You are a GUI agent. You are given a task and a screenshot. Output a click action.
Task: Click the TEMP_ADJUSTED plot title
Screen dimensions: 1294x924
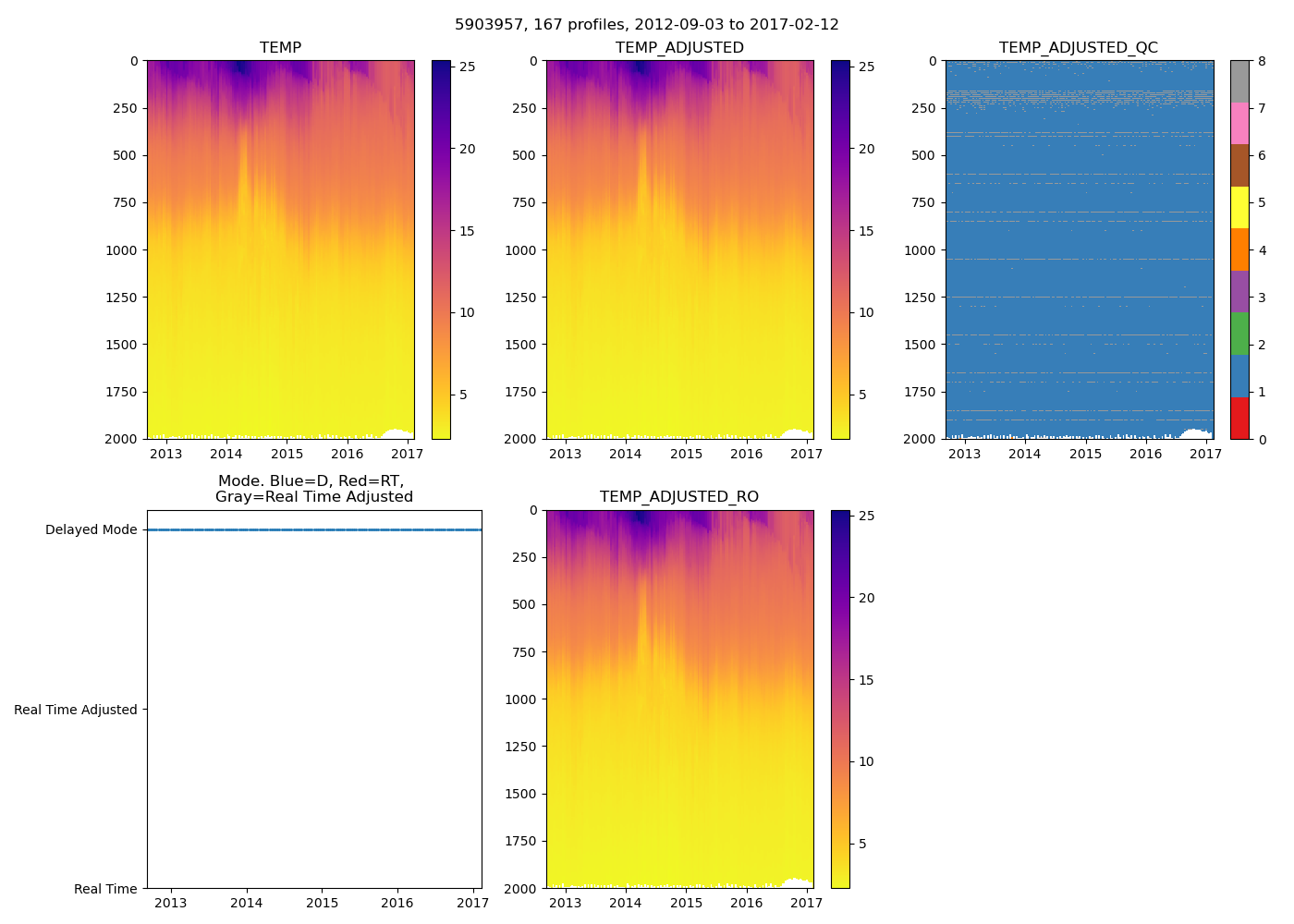[678, 48]
